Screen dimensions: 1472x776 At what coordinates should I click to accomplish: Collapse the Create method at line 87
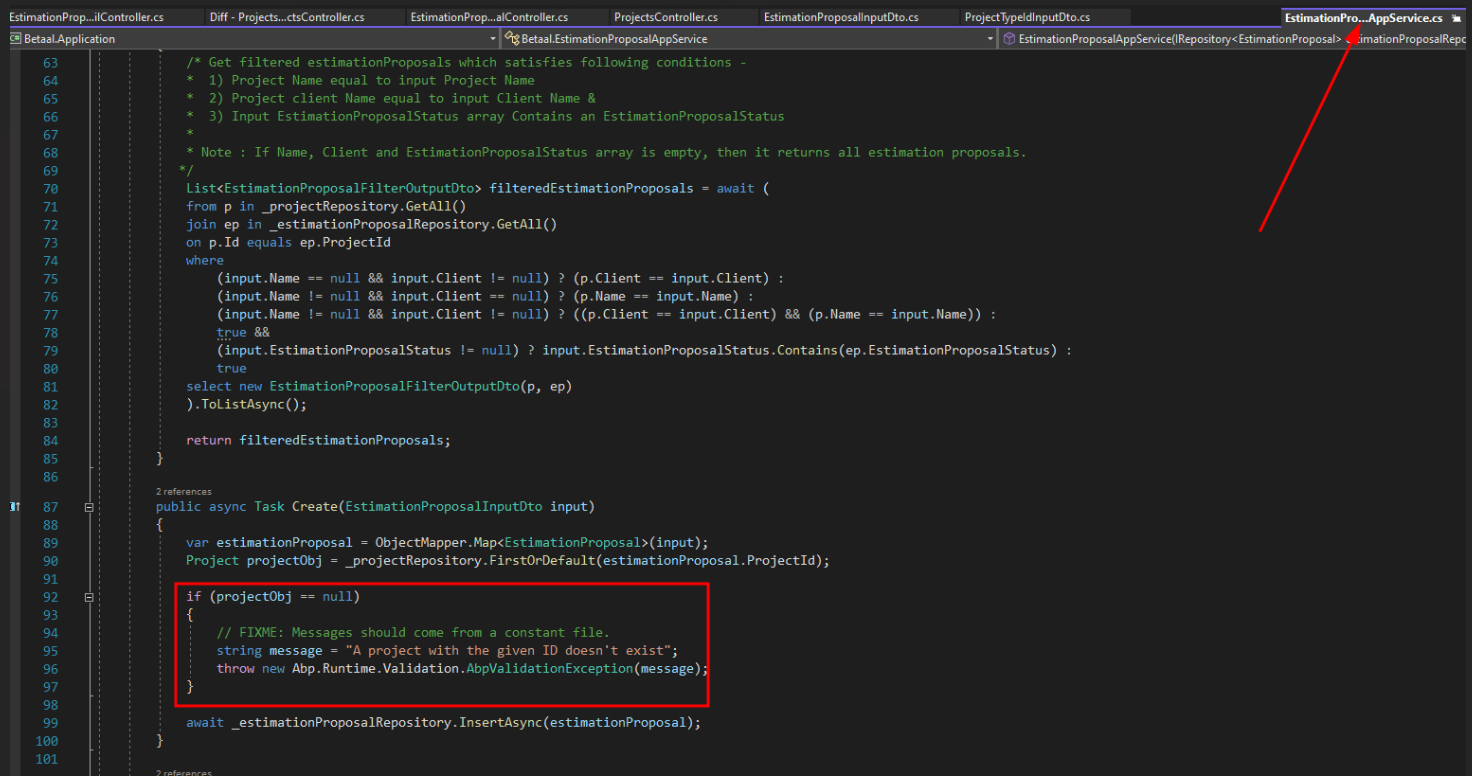[89, 507]
